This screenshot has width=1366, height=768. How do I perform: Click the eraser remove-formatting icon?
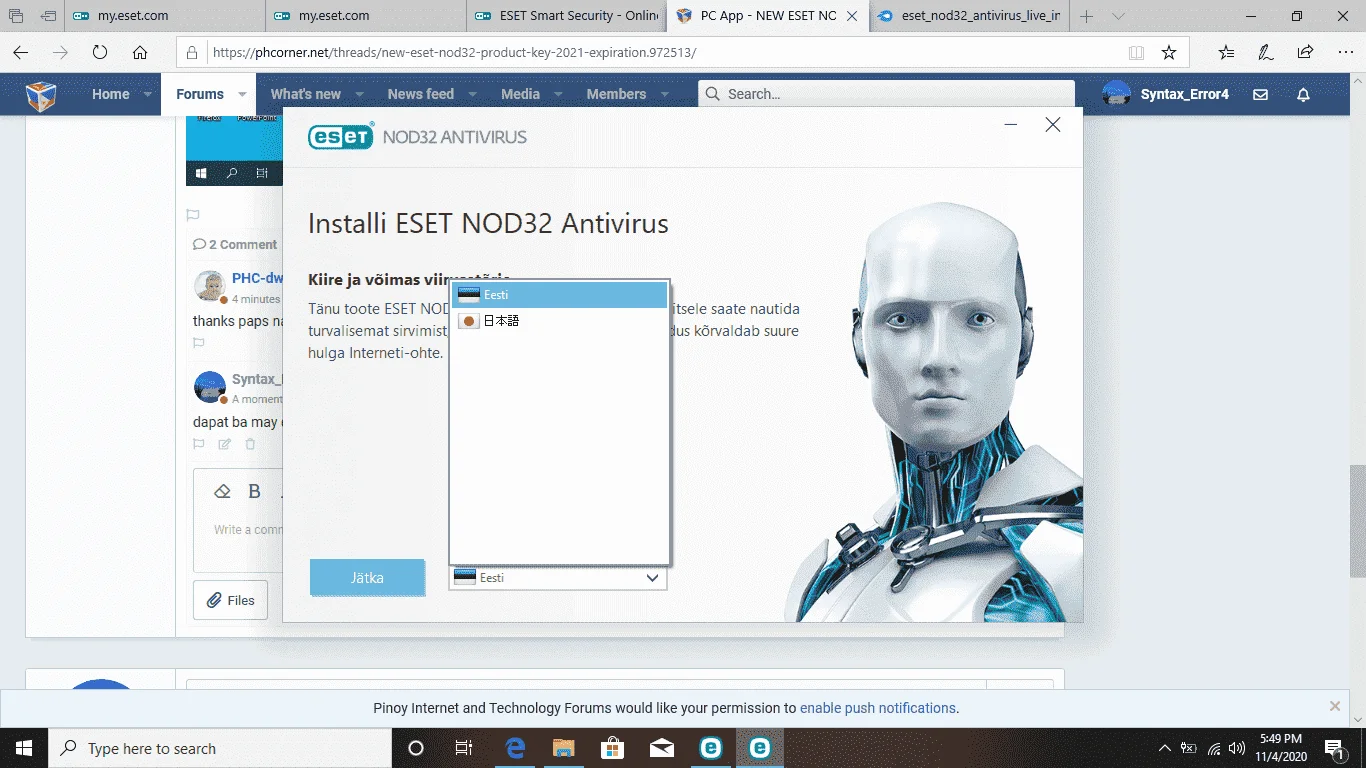223,491
